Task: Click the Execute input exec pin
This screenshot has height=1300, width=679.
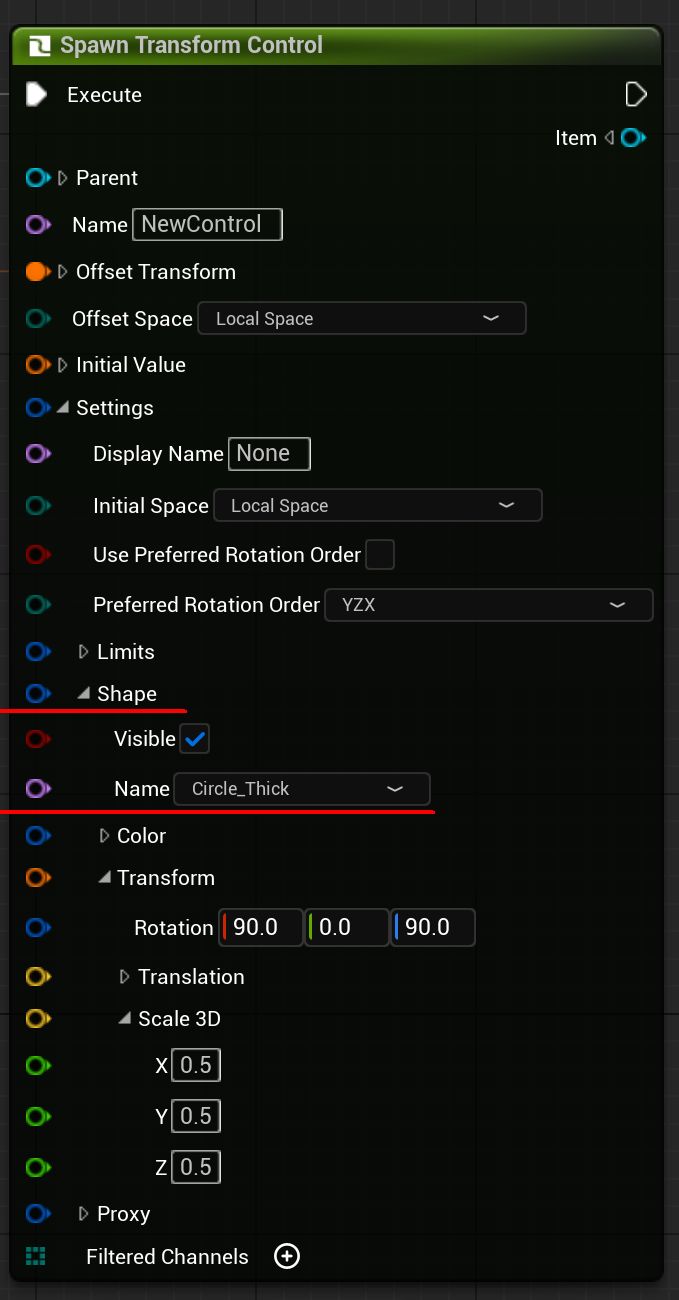Action: pos(36,95)
